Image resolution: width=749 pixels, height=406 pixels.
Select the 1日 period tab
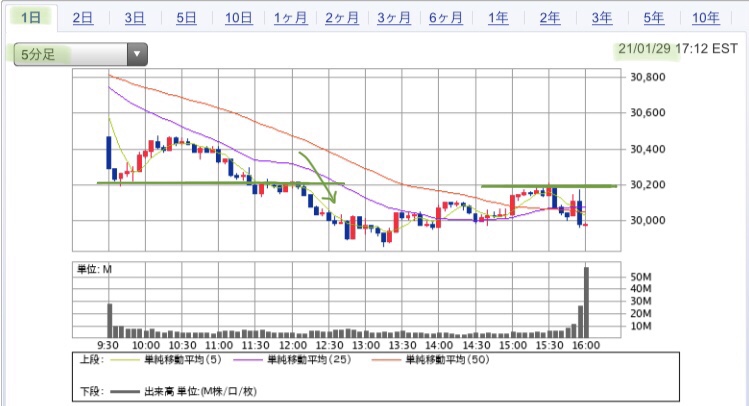(x=31, y=18)
